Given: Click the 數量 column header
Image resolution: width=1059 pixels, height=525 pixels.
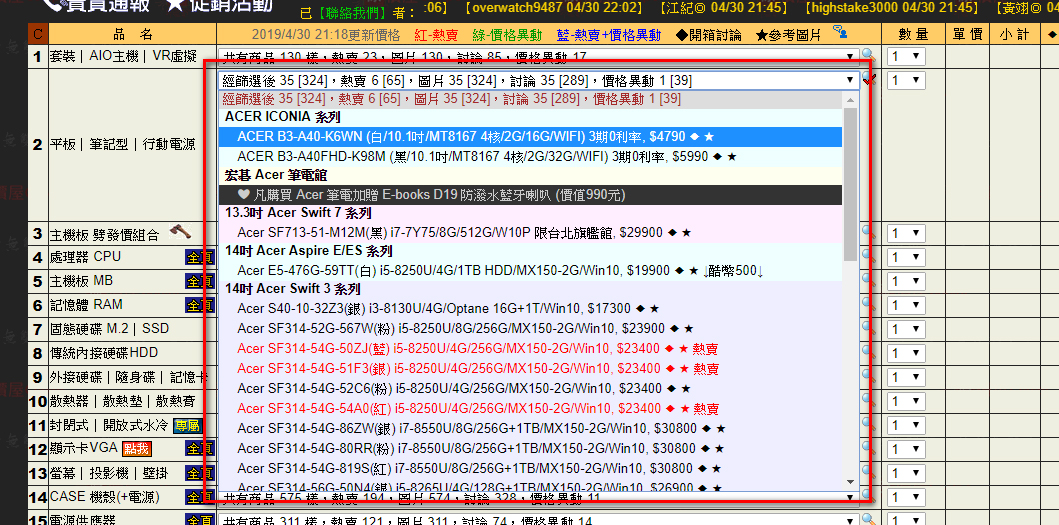Looking at the screenshot, I should (x=913, y=34).
